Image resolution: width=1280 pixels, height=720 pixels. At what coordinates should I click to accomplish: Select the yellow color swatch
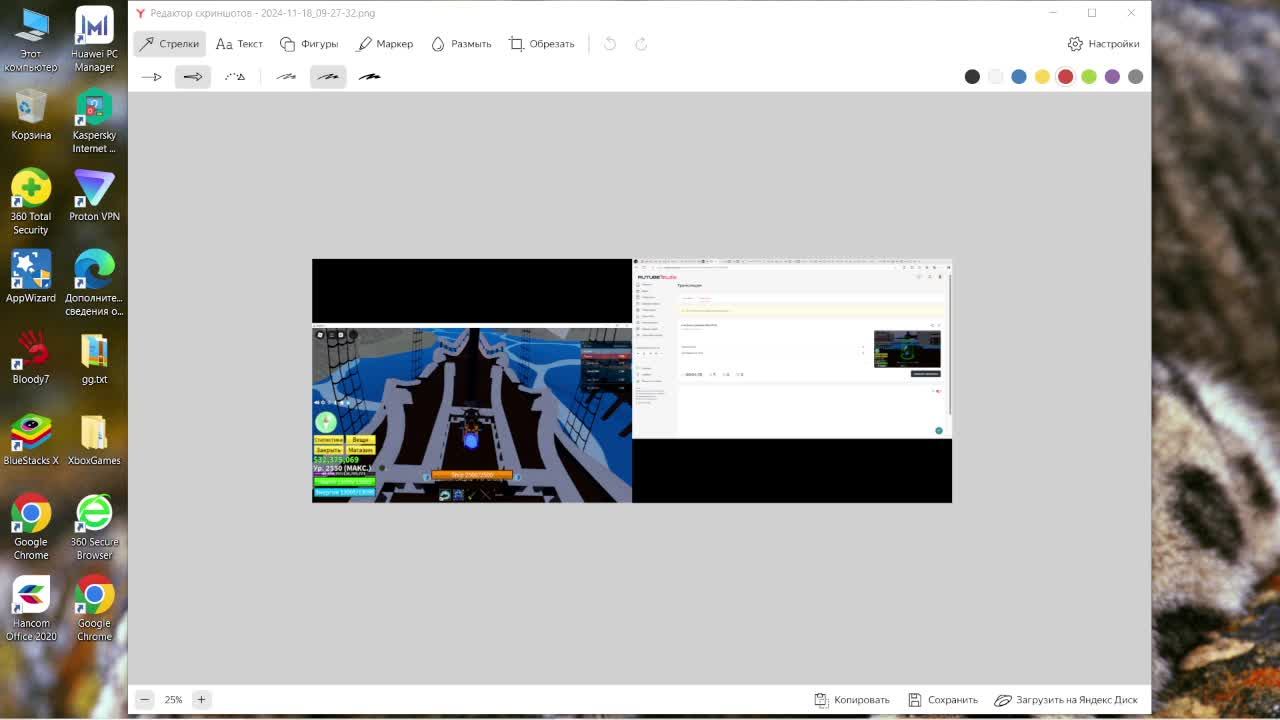[x=1042, y=77]
